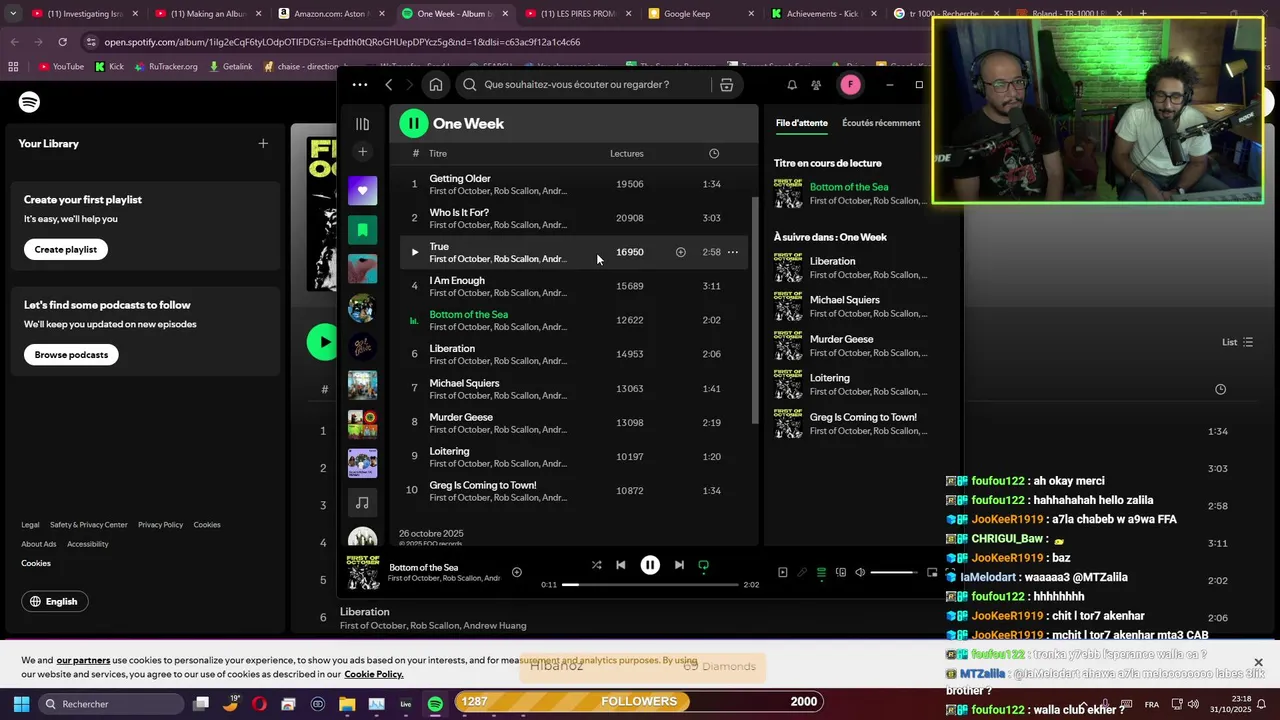Toggle shuffle in the player bar
This screenshot has height=720, width=1280.
596,565
